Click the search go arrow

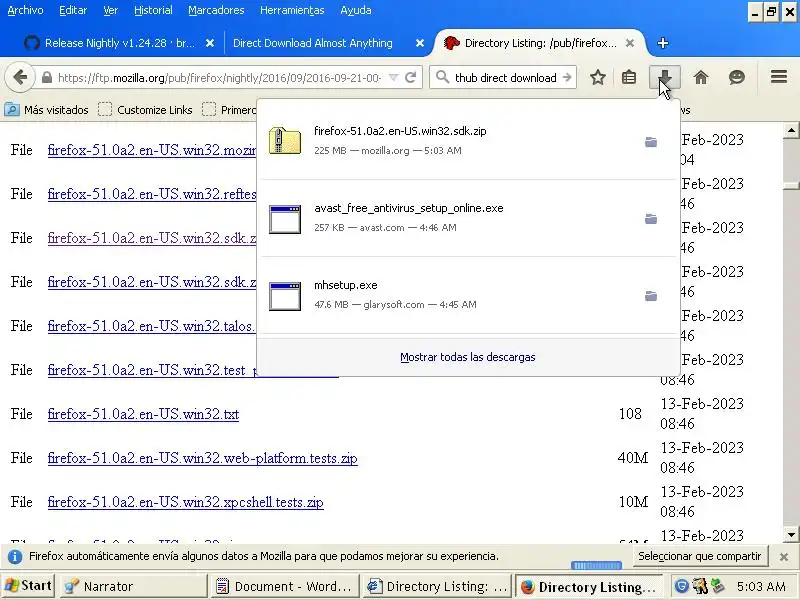[x=567, y=78]
